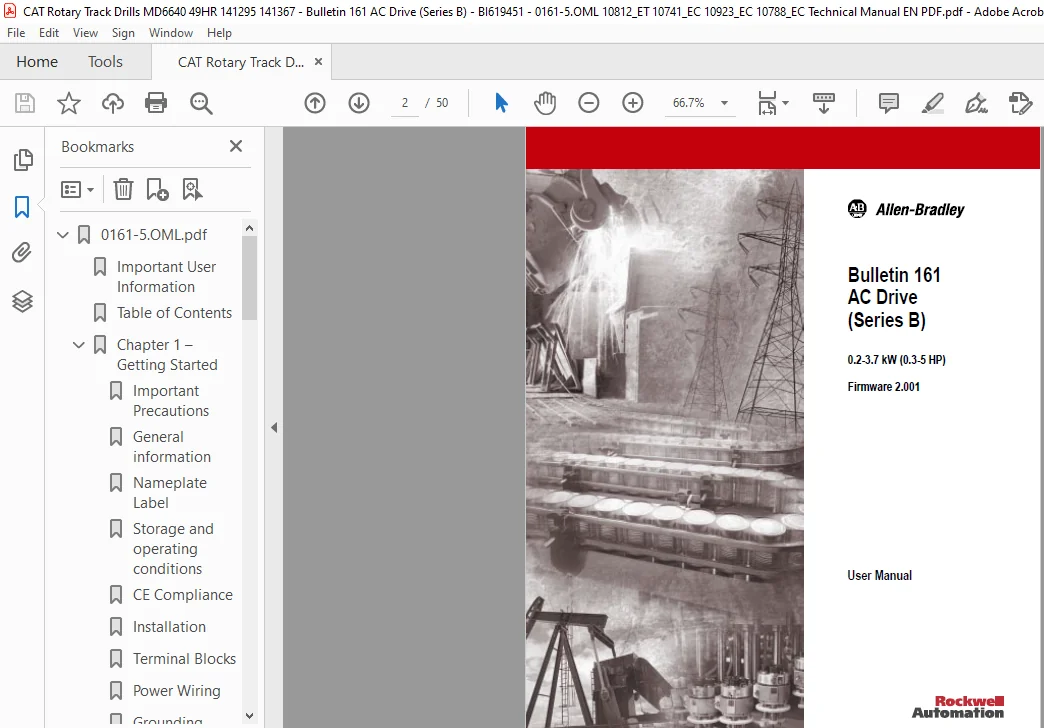Open the Find text magnifier tool
This screenshot has height=728, width=1044.
point(201,103)
